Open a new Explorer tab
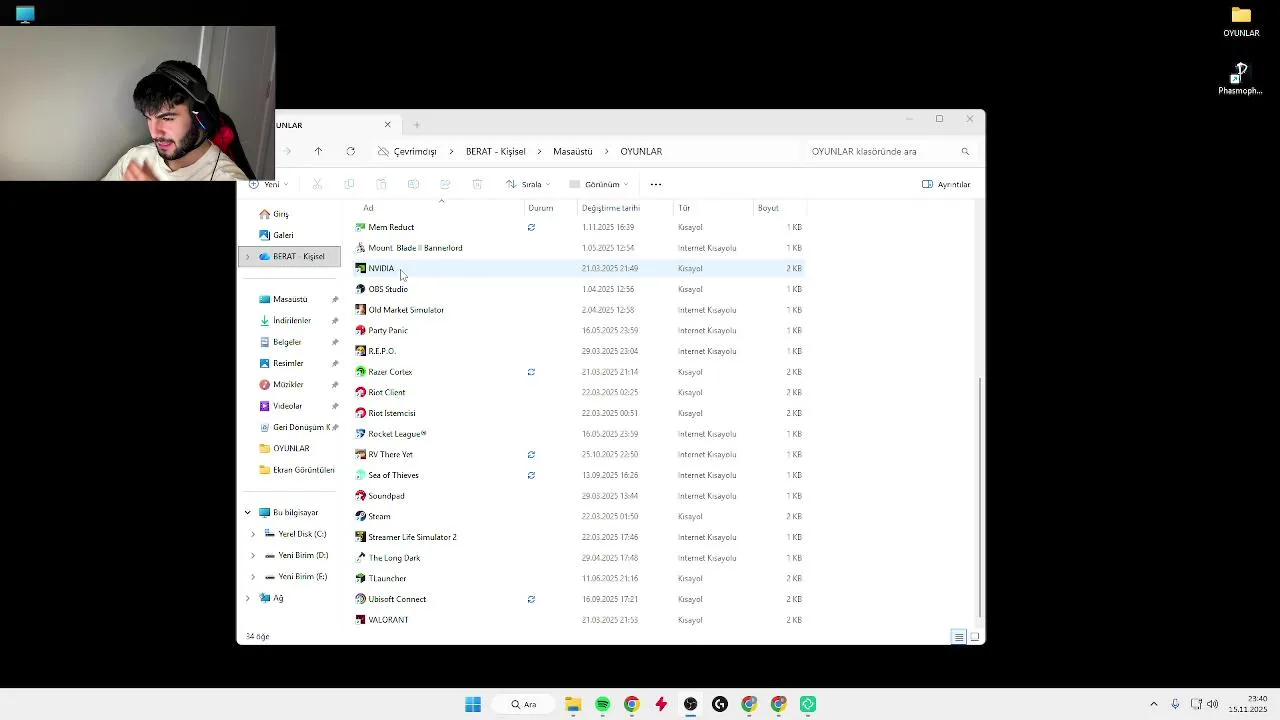The height and width of the screenshot is (720, 1280). click(x=416, y=125)
